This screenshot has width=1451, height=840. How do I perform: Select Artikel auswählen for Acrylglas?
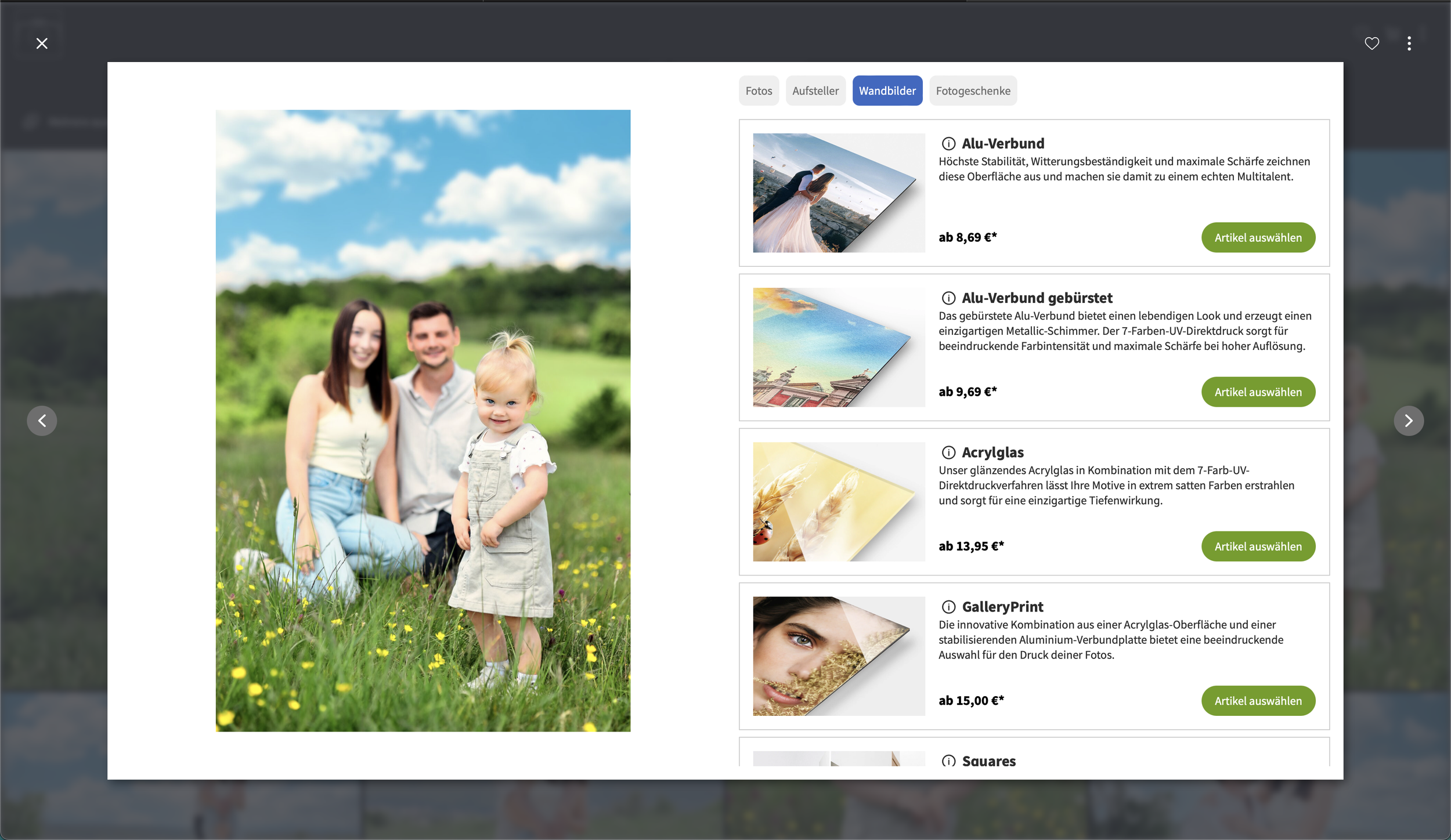1258,546
